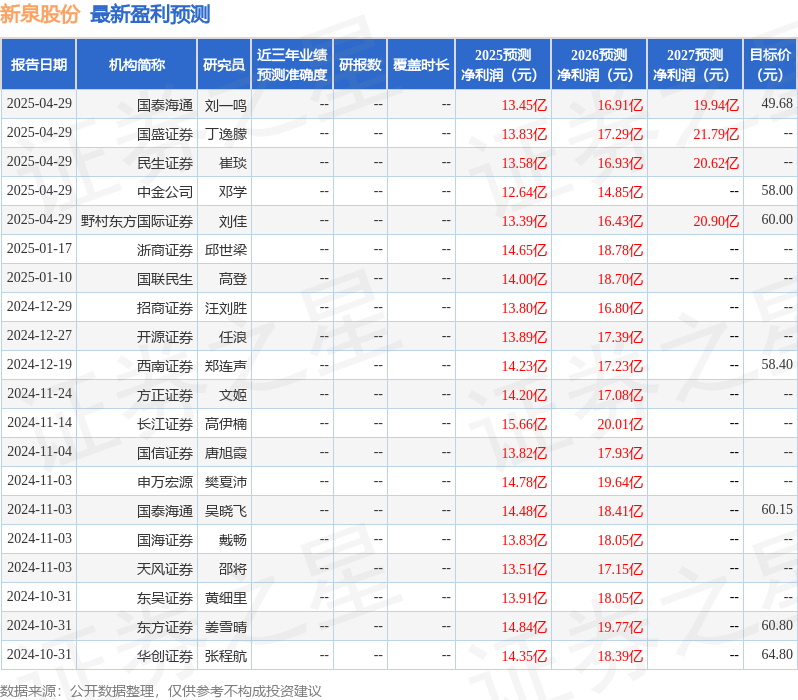Select institution 申万宏源
This screenshot has height=700, width=798.
point(165,483)
